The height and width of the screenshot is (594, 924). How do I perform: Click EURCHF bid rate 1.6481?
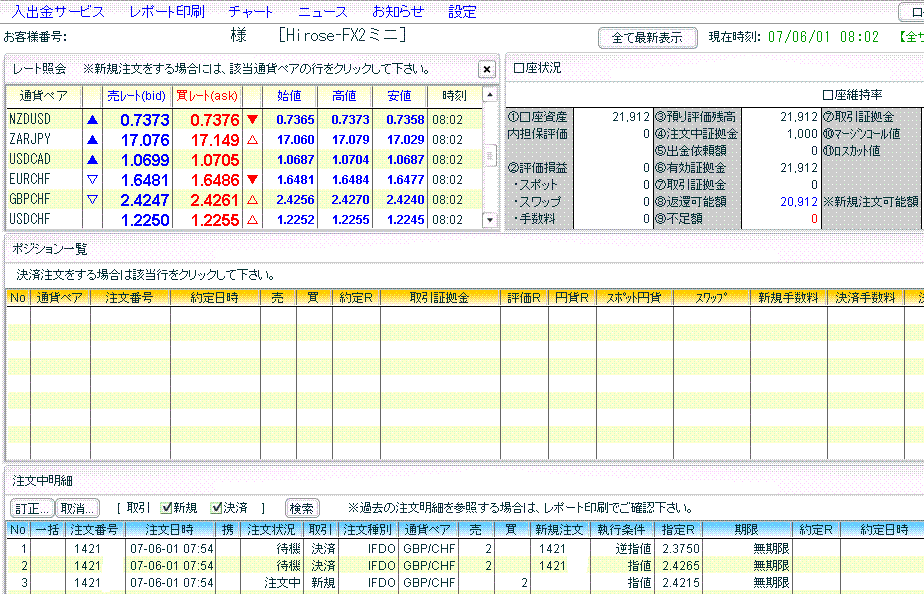click(x=144, y=180)
